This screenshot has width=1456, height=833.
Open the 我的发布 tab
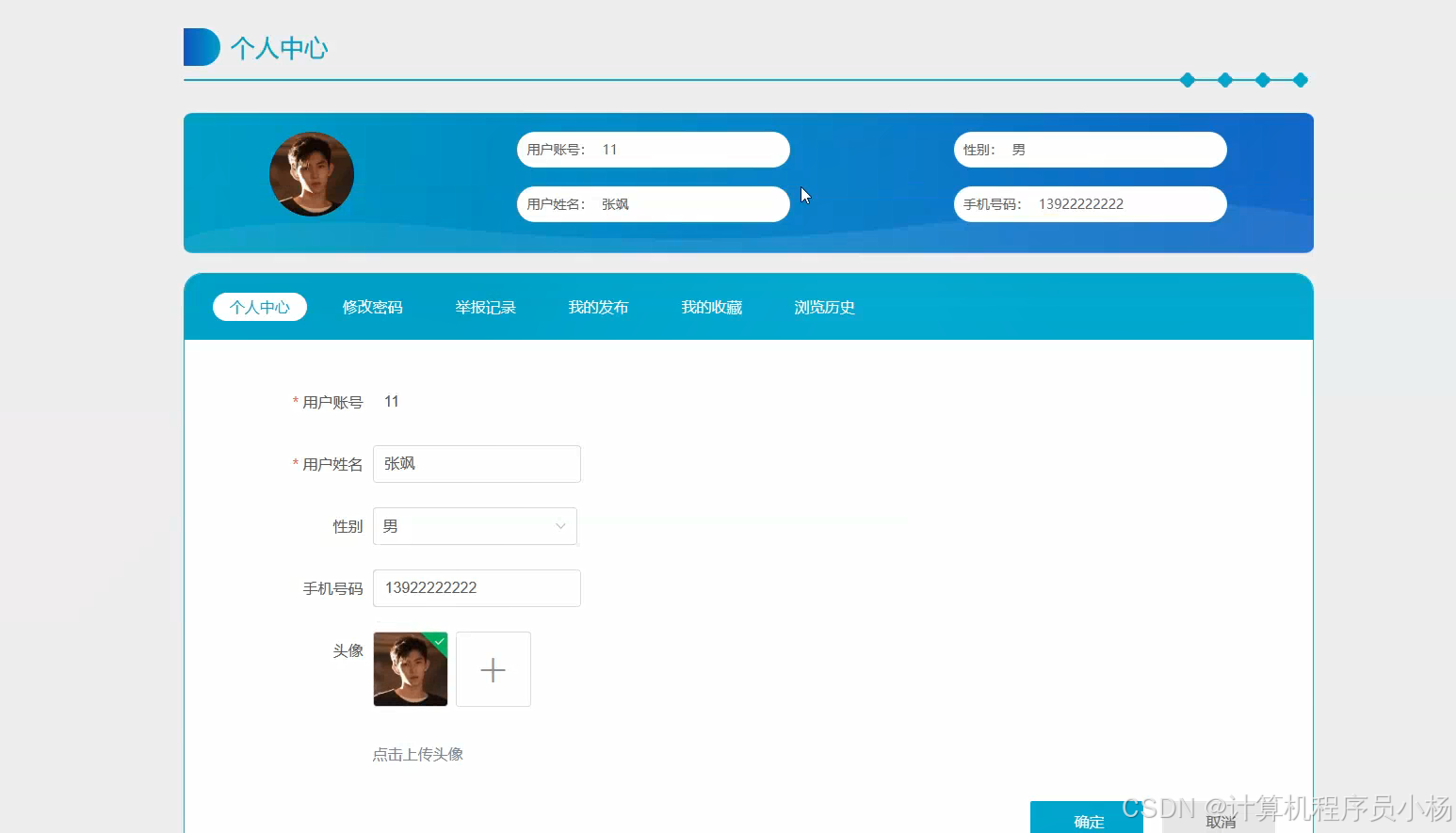pyautogui.click(x=599, y=307)
